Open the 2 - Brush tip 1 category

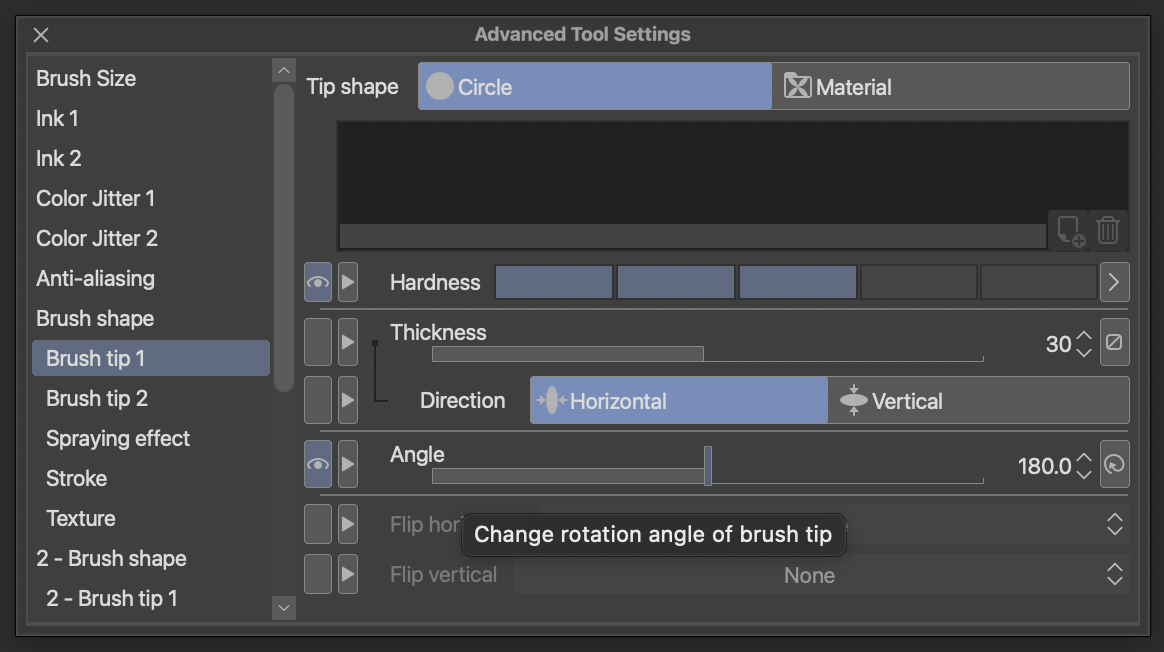151,599
